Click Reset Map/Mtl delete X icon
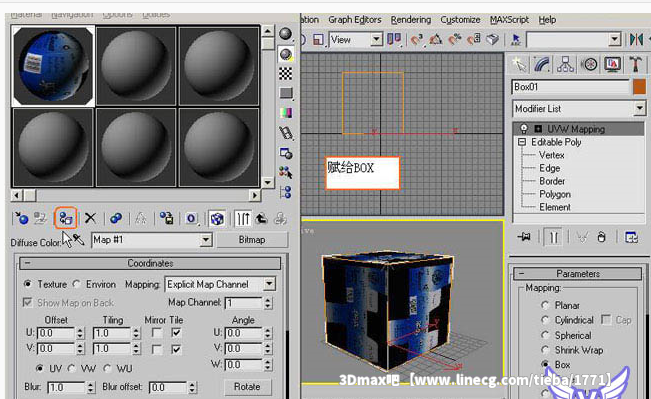 tap(90, 218)
